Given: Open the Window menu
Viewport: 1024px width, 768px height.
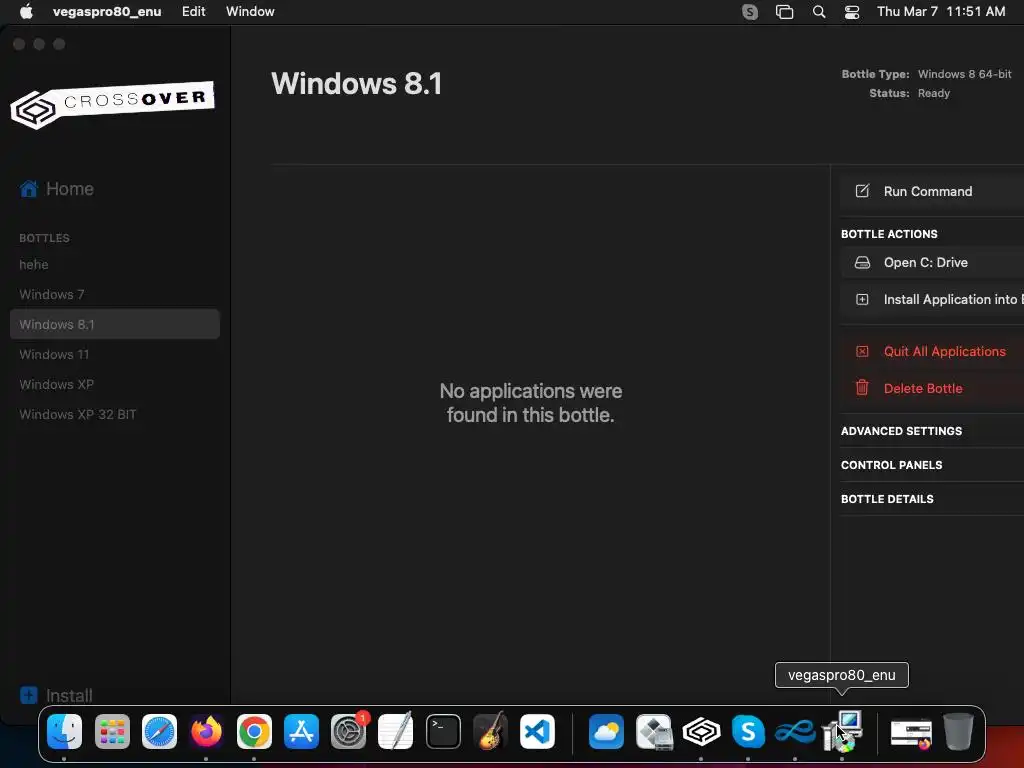Looking at the screenshot, I should 250,12.
